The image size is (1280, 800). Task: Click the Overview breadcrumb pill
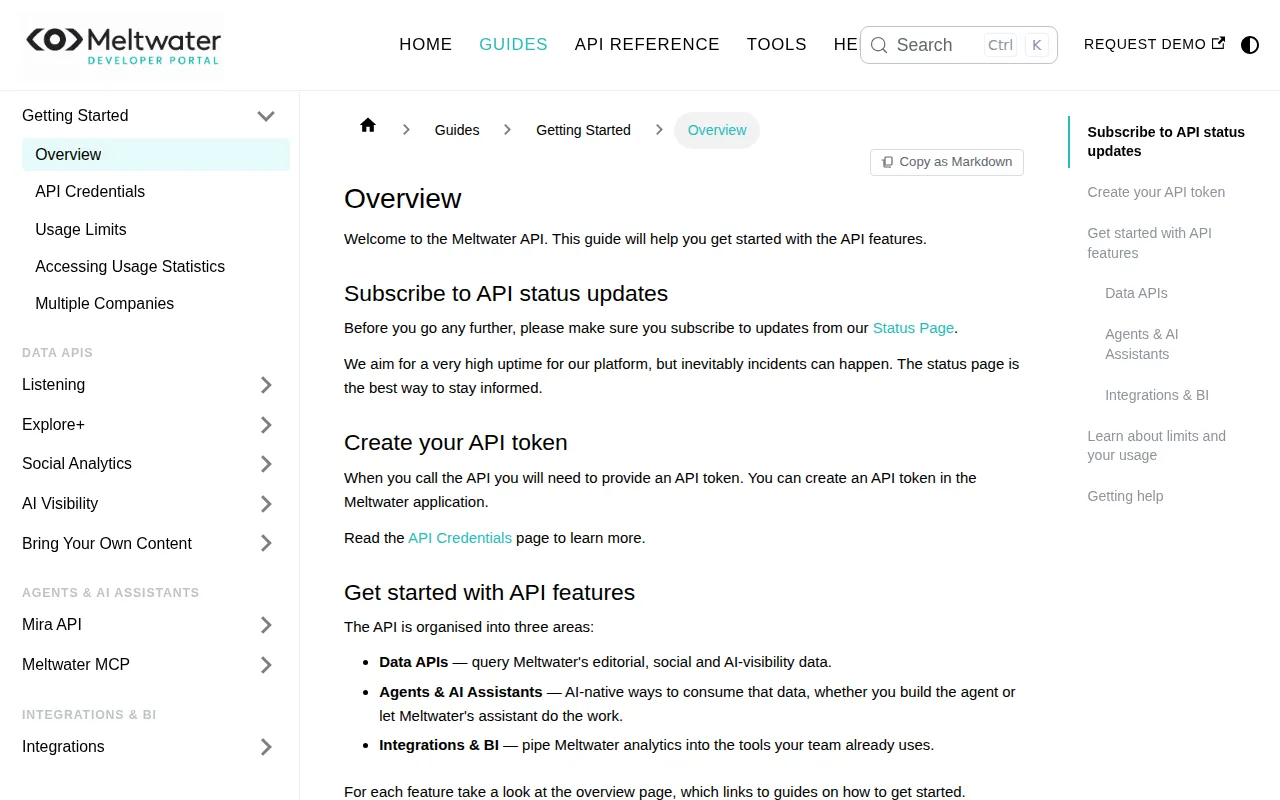point(717,130)
